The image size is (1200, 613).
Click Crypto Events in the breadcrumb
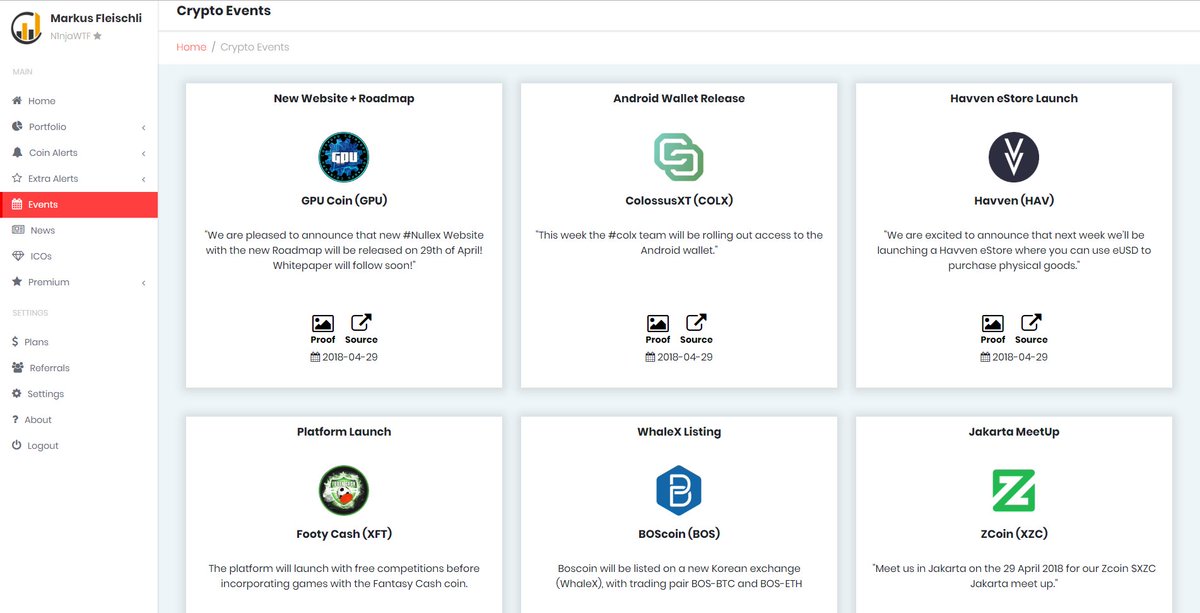point(255,47)
